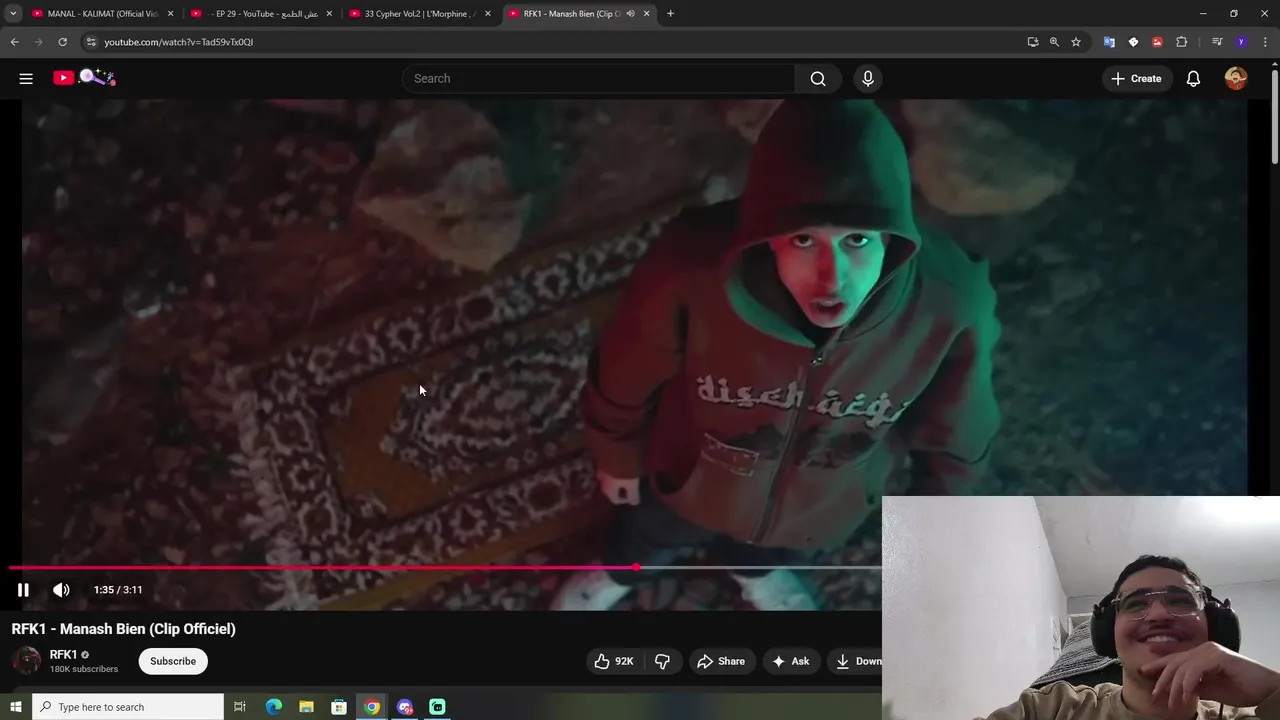Seek using the red video progress bar

(x=445, y=568)
